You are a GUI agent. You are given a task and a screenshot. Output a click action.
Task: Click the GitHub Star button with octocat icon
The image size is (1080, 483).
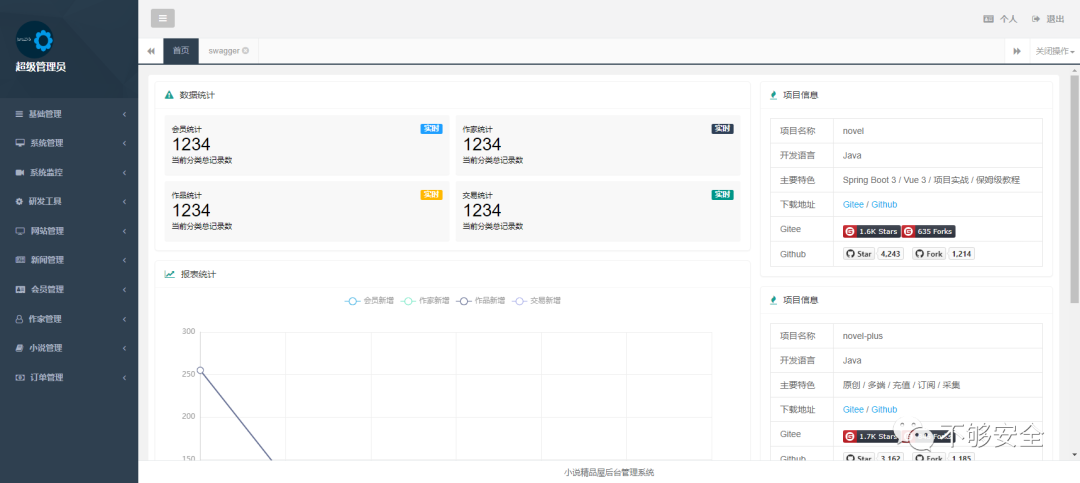coord(859,254)
